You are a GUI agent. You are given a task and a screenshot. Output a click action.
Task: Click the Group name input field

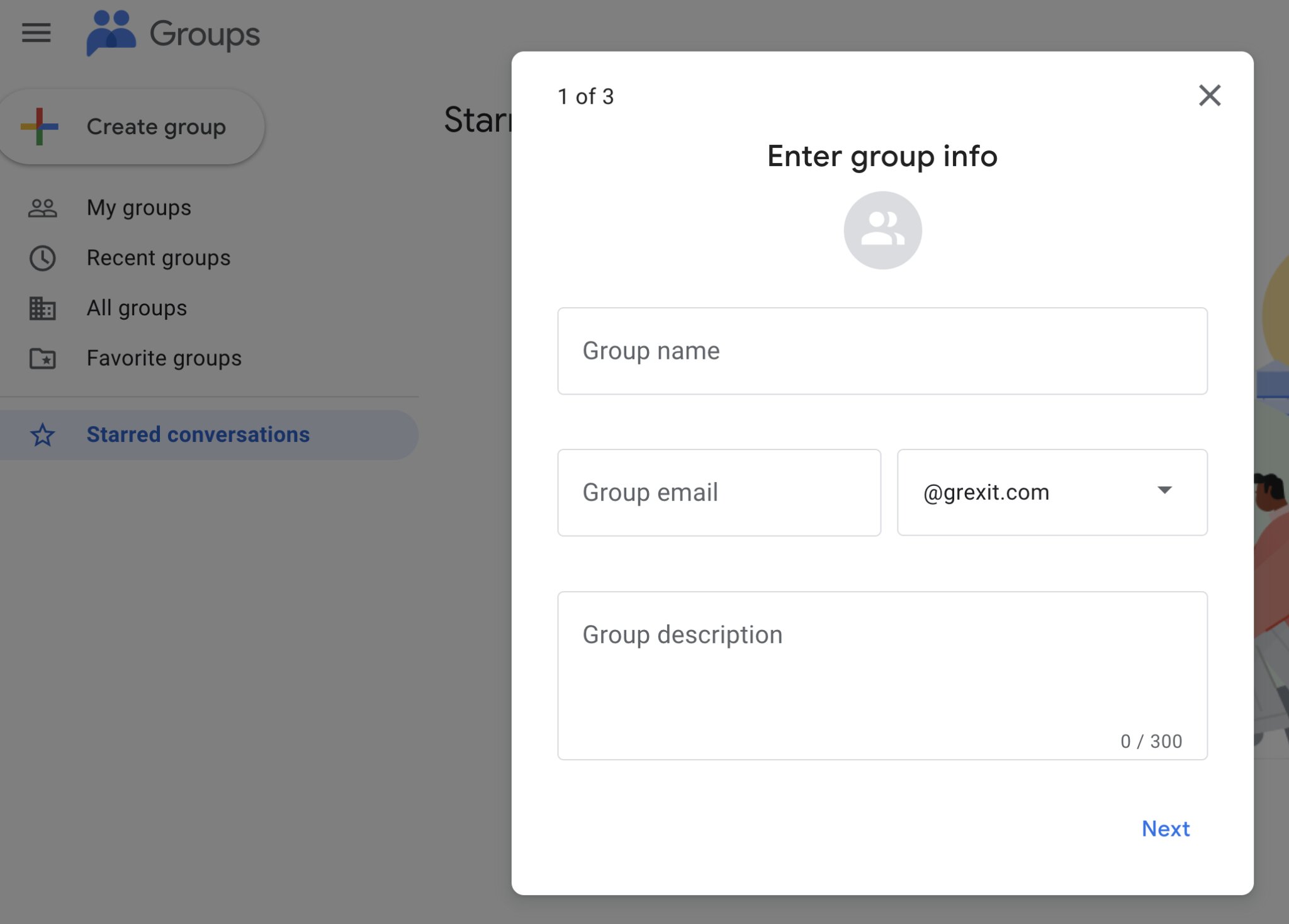[881, 351]
